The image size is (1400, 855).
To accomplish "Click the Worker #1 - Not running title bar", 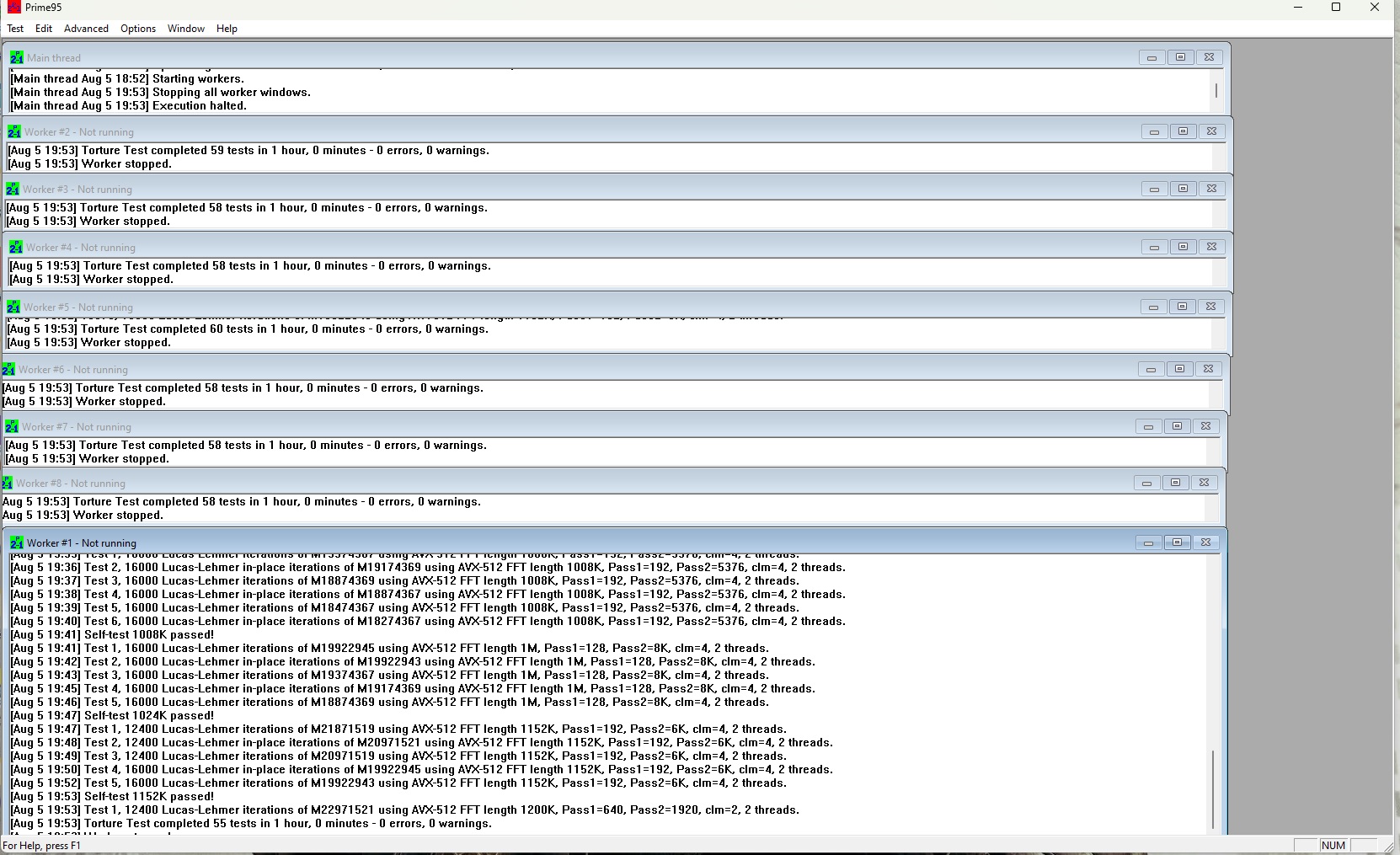I will click(x=615, y=542).
